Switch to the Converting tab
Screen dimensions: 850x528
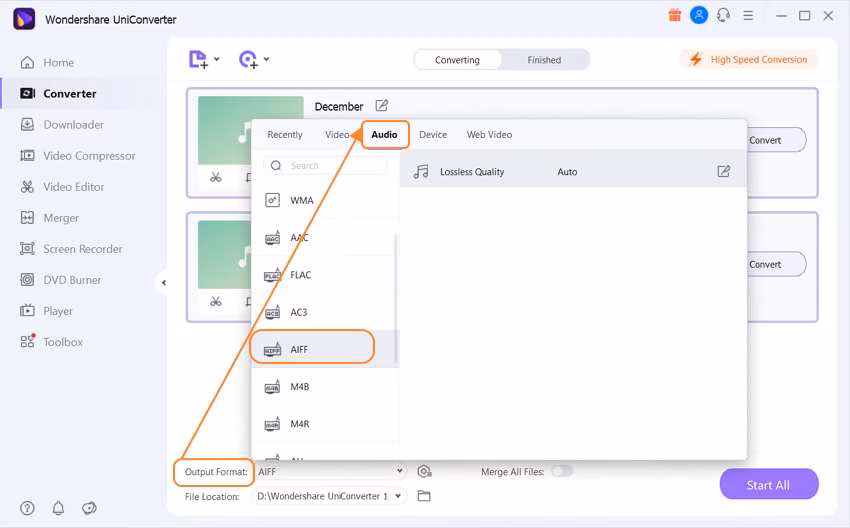click(458, 60)
